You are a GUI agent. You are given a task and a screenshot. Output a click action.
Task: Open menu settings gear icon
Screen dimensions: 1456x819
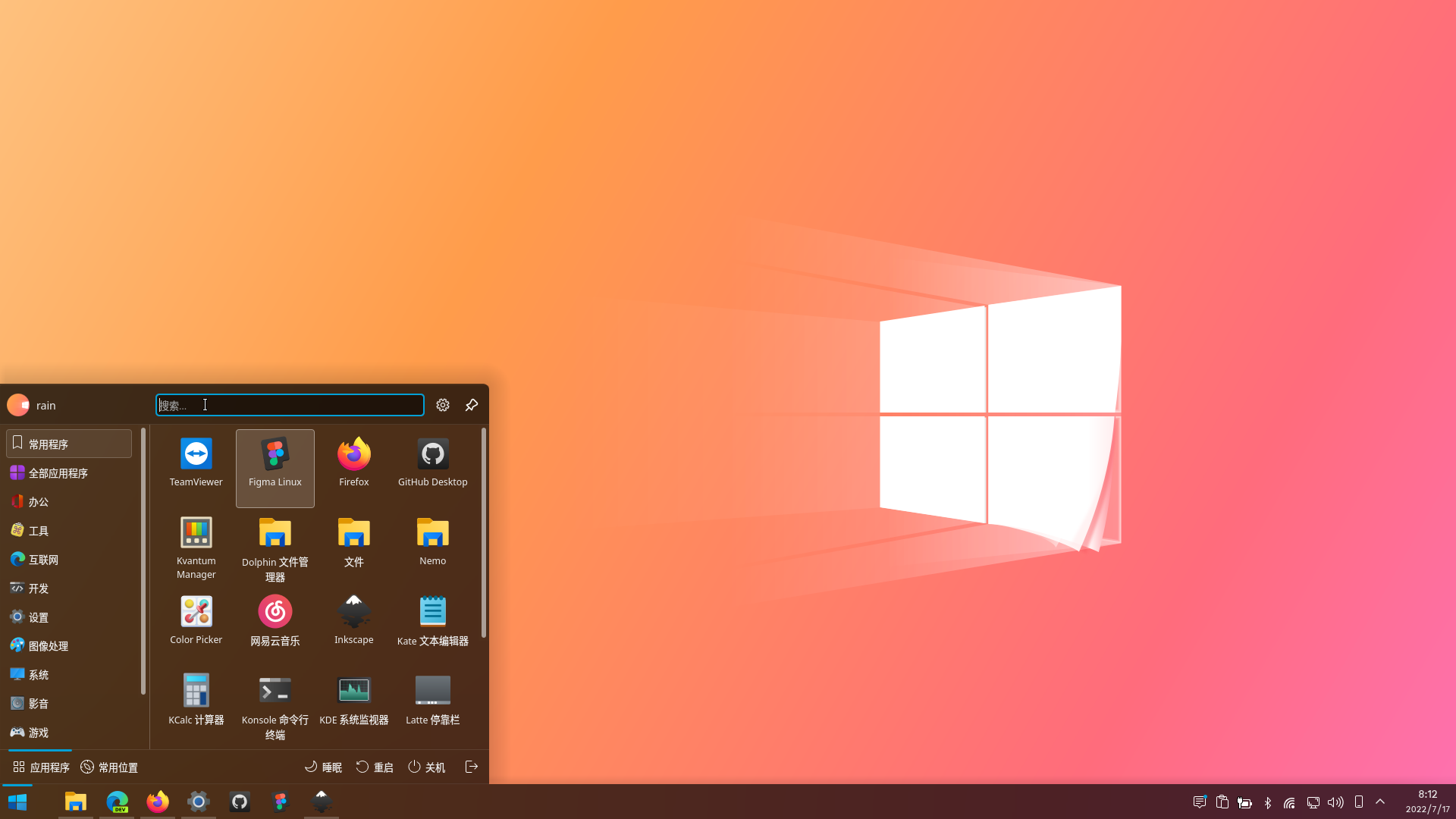[443, 405]
